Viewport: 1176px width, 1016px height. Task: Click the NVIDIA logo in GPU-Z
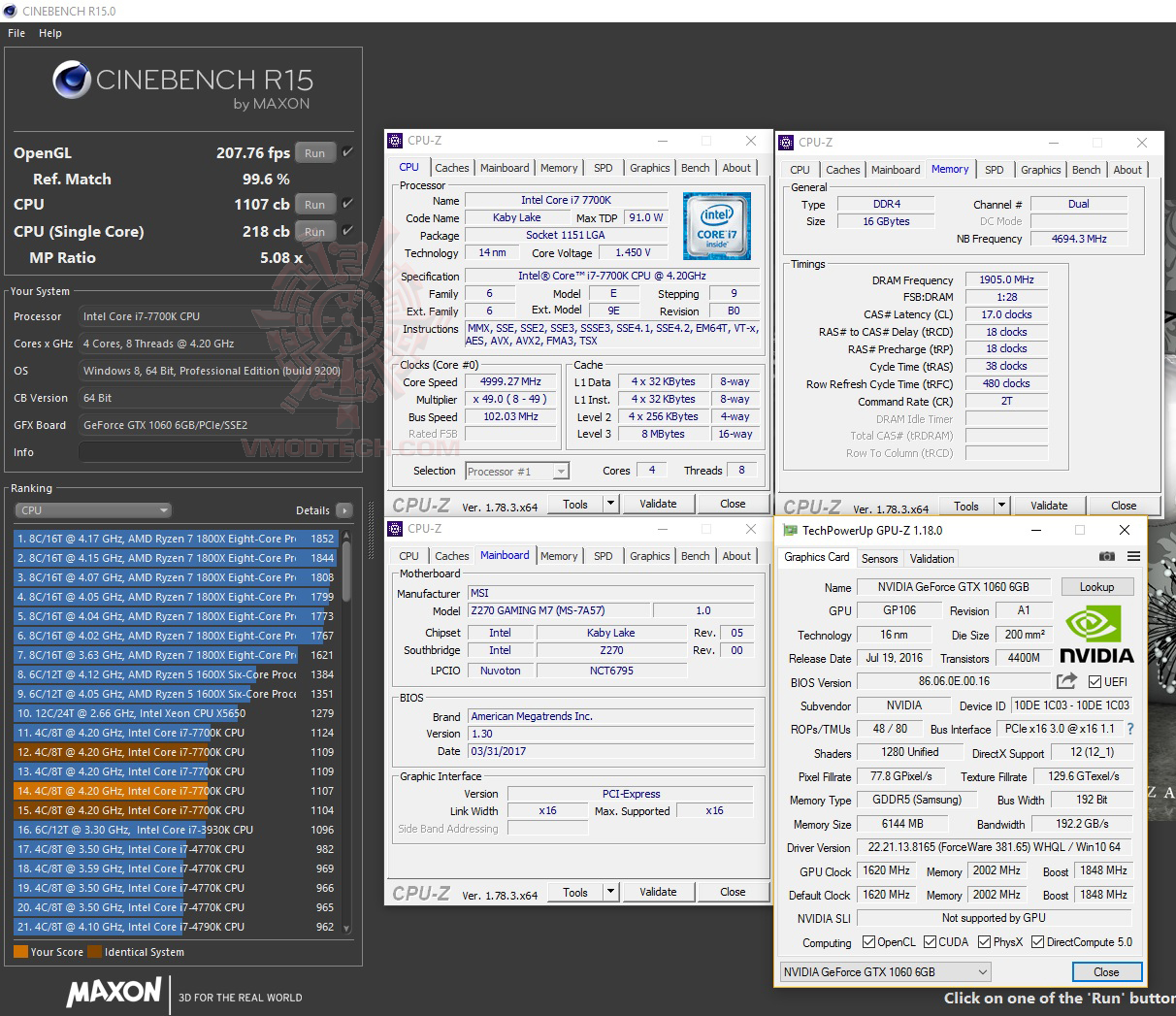(1096, 635)
